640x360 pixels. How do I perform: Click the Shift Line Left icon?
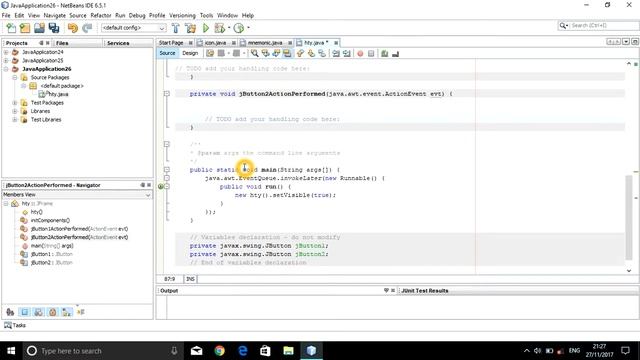pos(336,53)
